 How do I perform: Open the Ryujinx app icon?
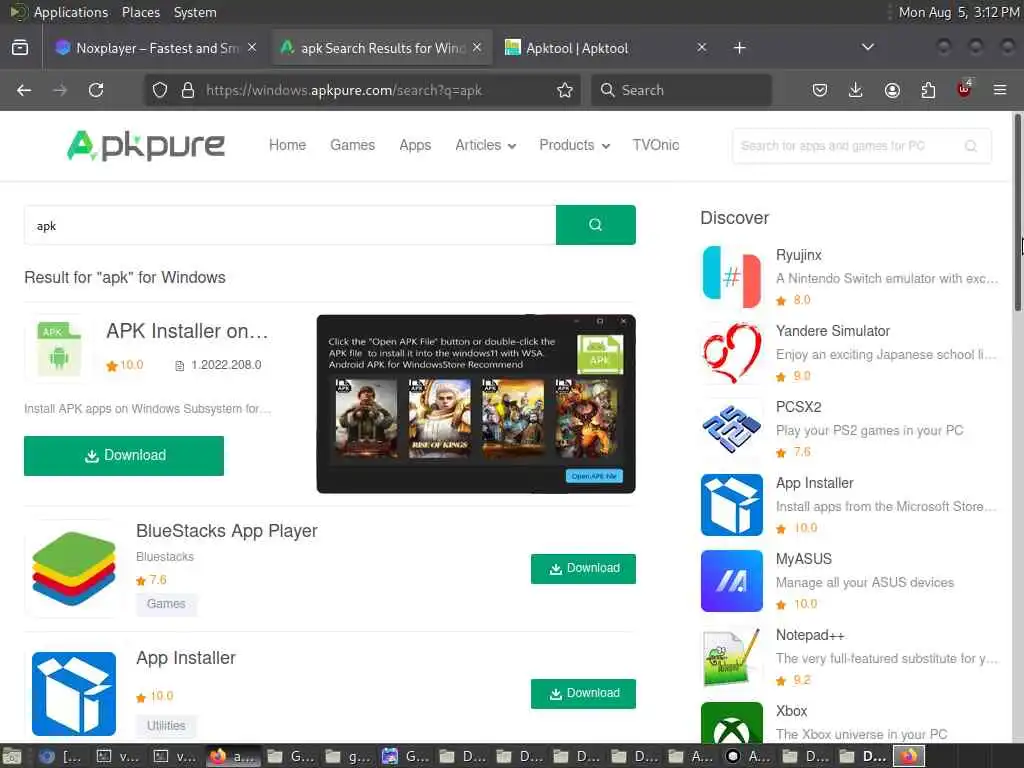731,277
